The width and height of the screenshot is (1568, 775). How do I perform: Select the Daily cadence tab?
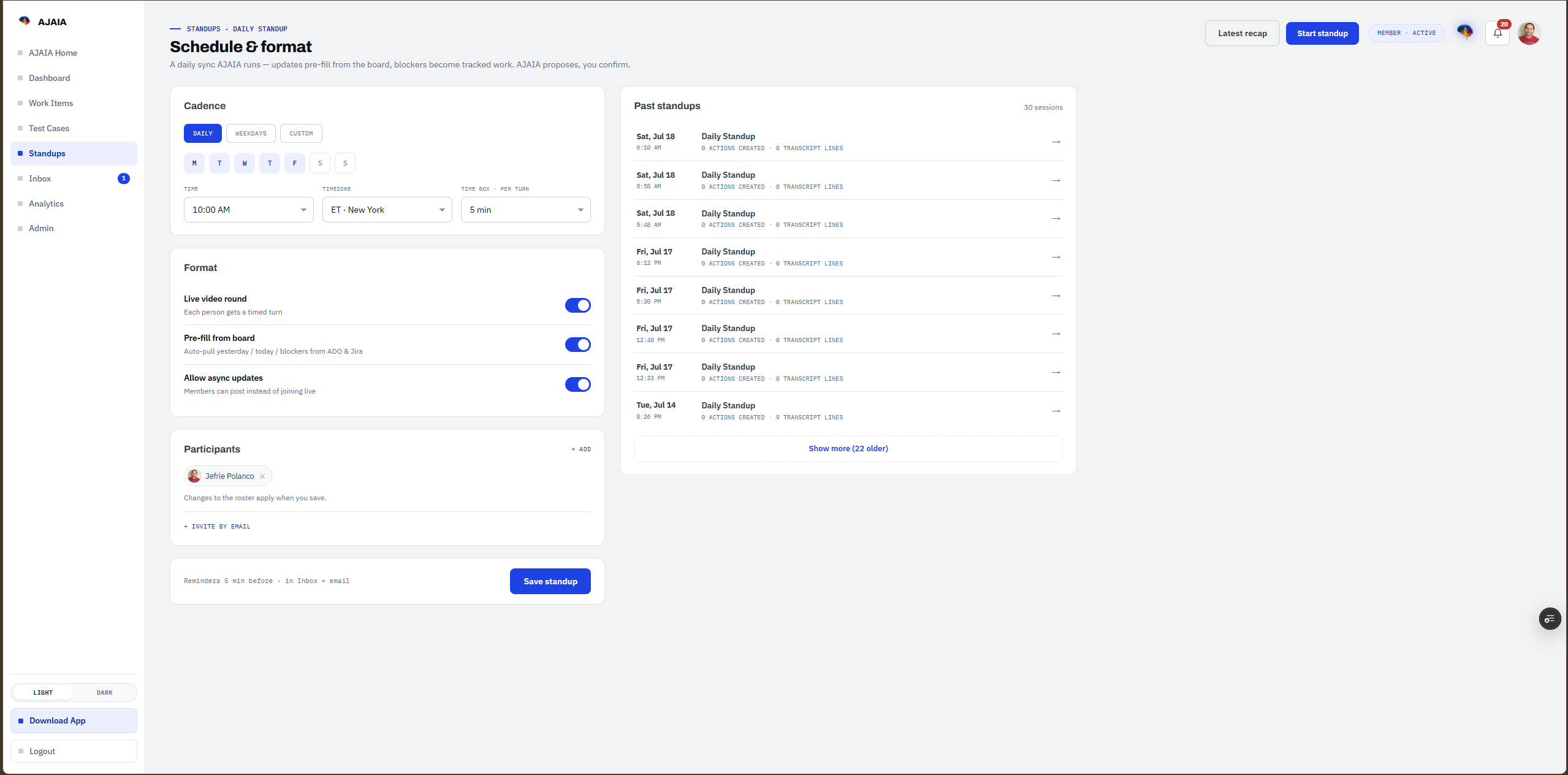point(203,133)
